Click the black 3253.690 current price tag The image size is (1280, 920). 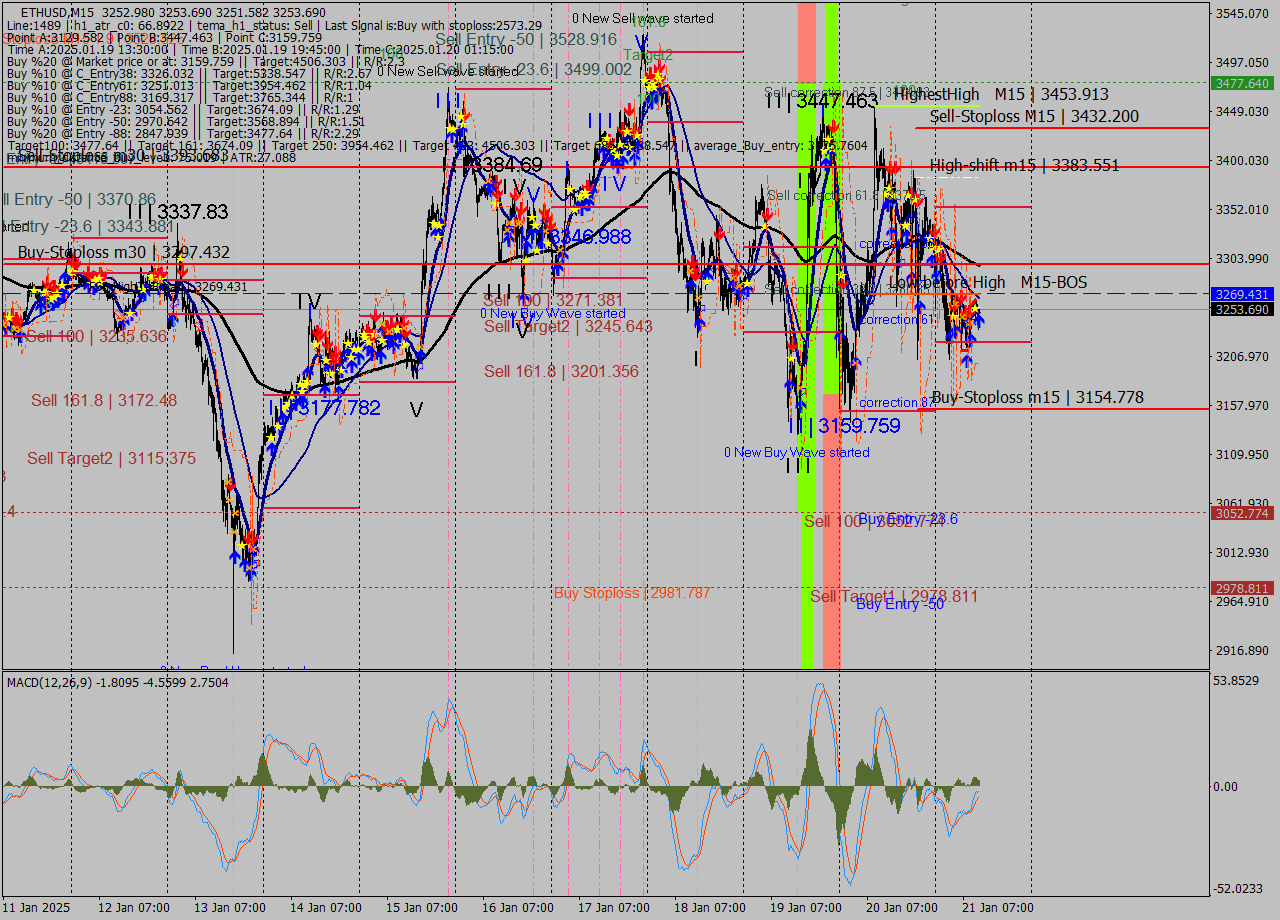point(1241,310)
